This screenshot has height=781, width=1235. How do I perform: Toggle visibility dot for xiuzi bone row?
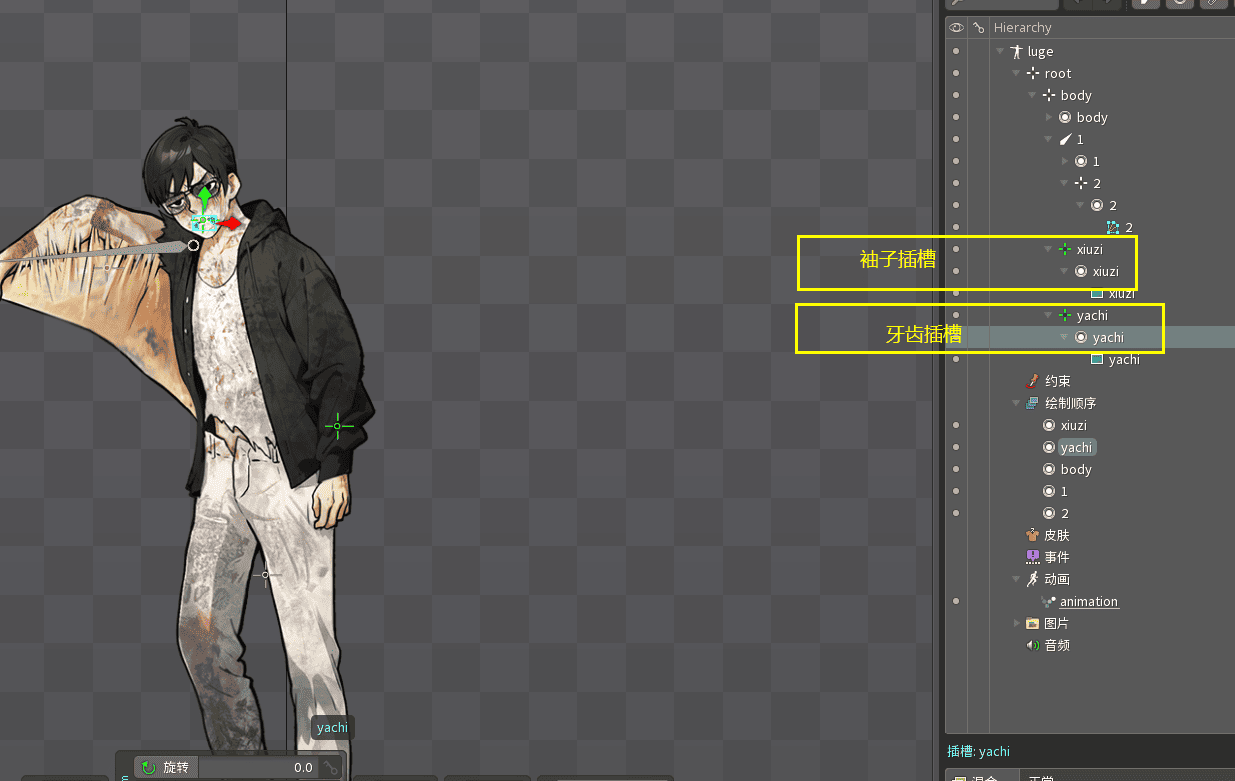(956, 249)
